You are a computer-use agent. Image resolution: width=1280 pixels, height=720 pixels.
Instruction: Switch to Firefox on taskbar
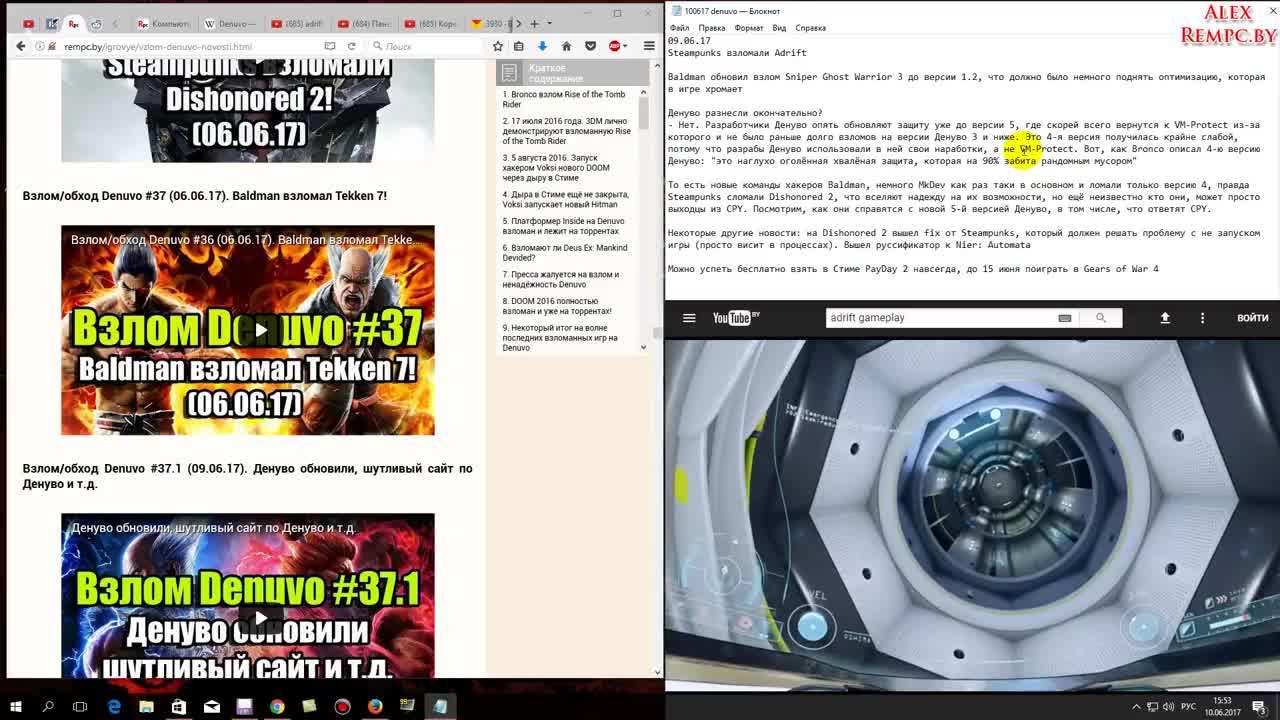point(375,707)
